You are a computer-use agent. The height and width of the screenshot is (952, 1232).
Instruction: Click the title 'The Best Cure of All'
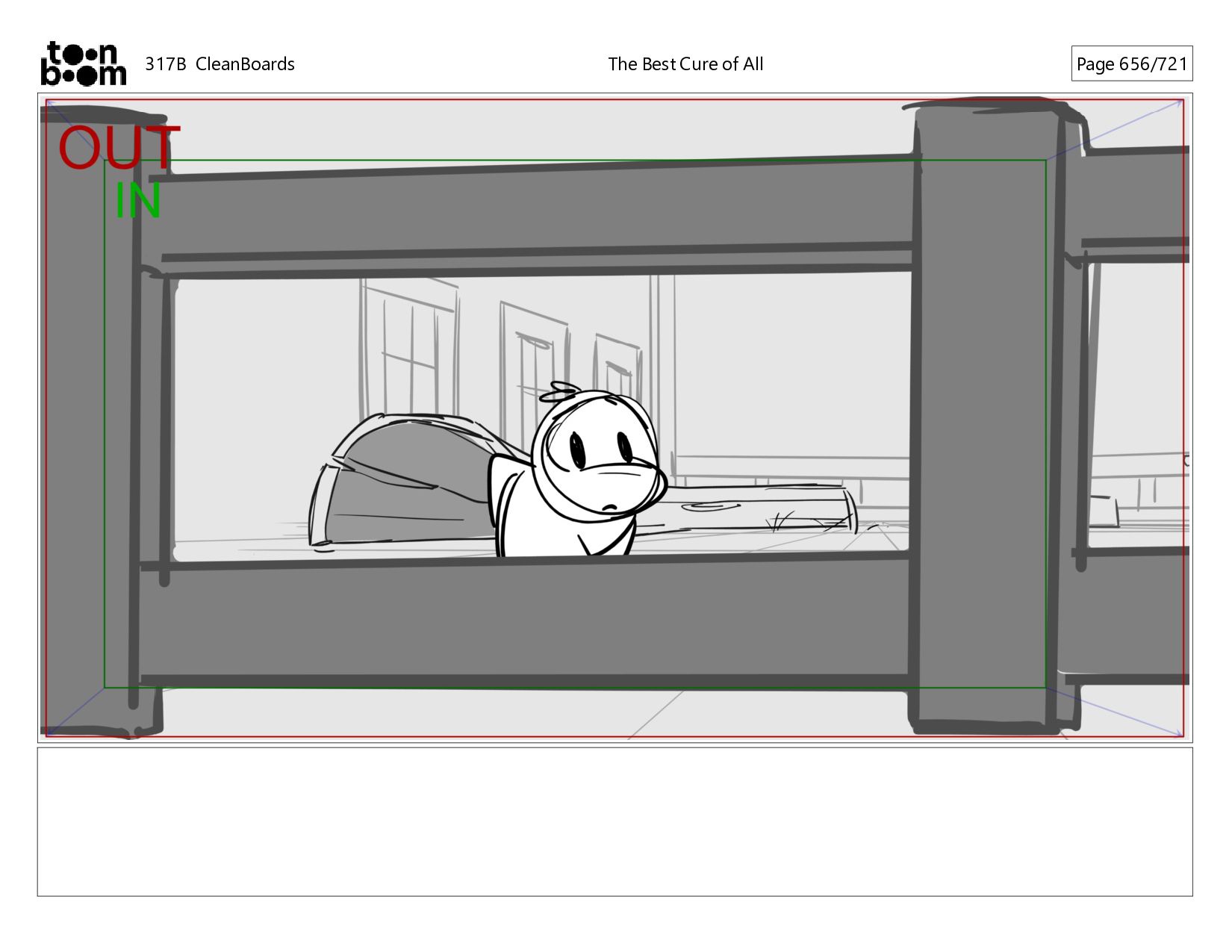click(685, 64)
